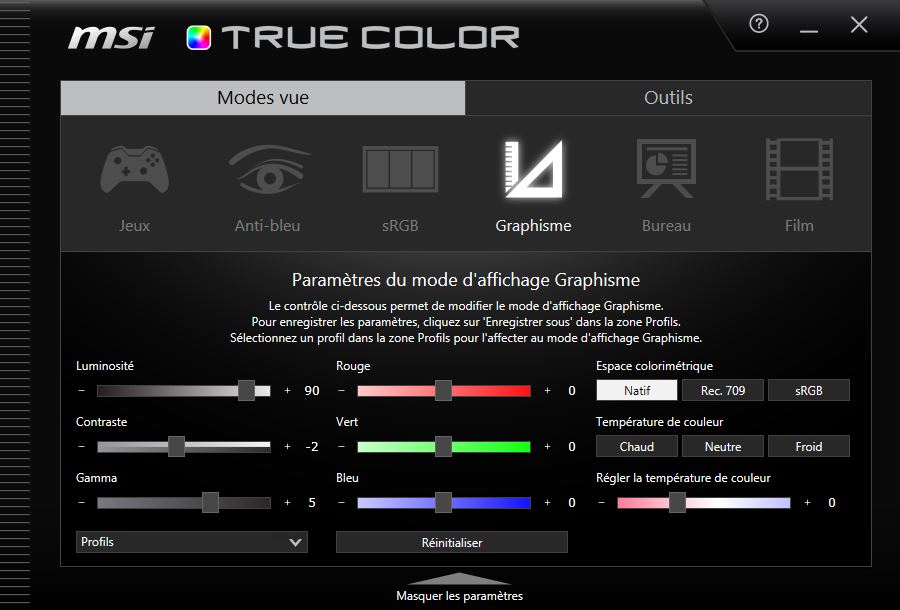900x610 pixels.
Task: Click the Rouge color slider handle
Action: click(x=443, y=391)
